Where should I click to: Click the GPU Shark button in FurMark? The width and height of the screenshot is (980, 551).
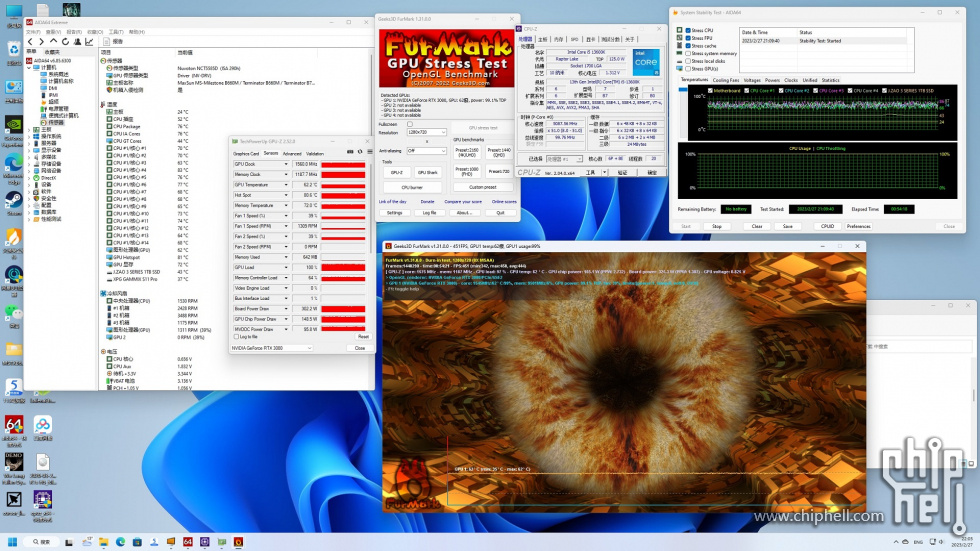(x=428, y=172)
